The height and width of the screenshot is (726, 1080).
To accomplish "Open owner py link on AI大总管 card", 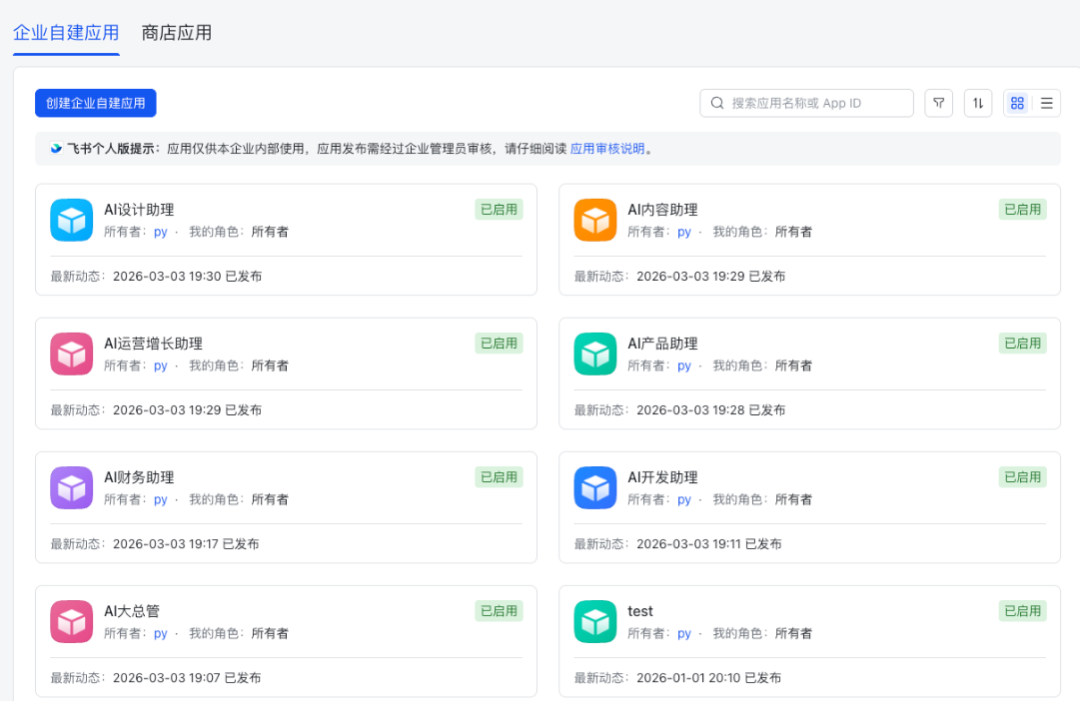I will tap(160, 633).
